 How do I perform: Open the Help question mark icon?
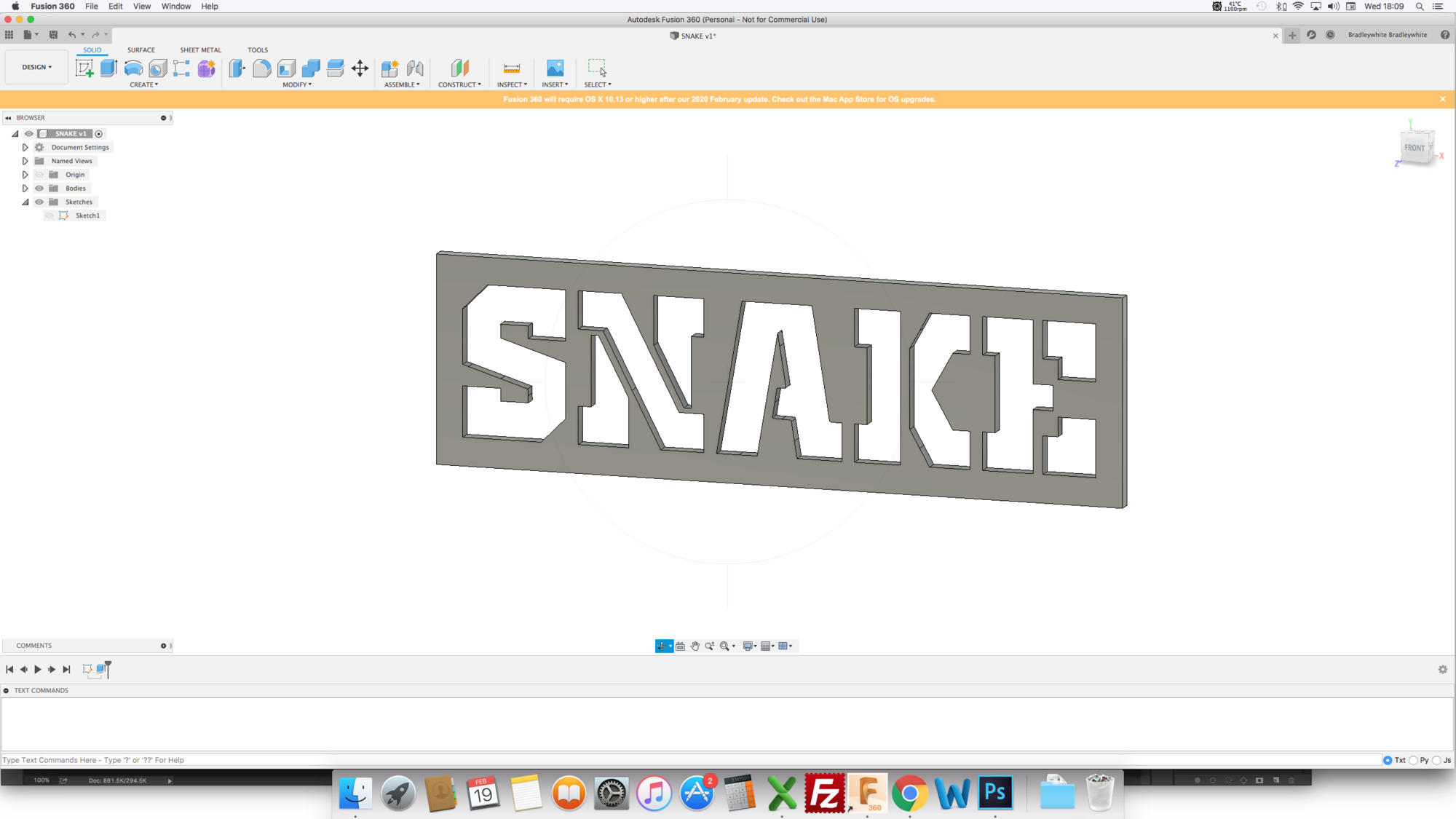(x=1445, y=35)
